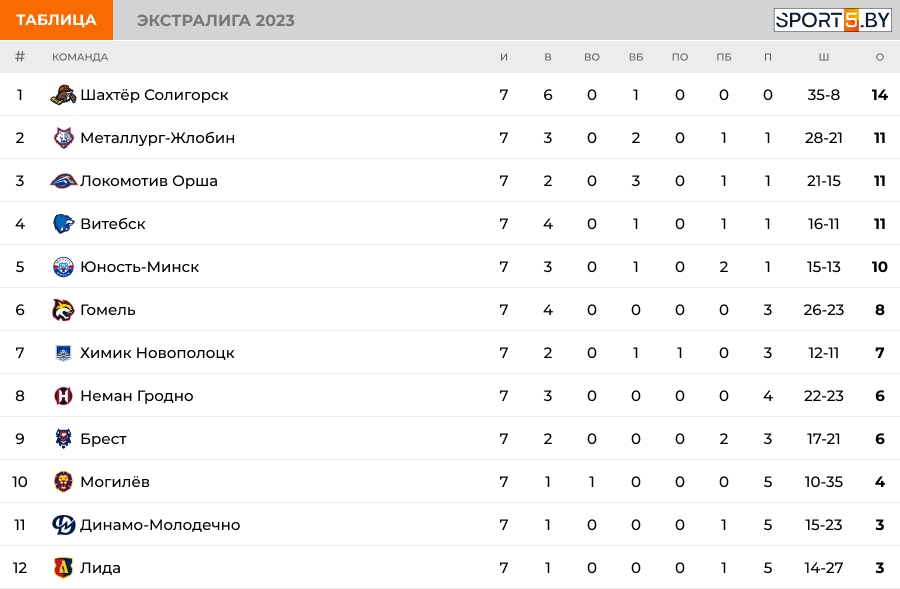Click the Витебск bear logo
The image size is (900, 589).
point(63,223)
